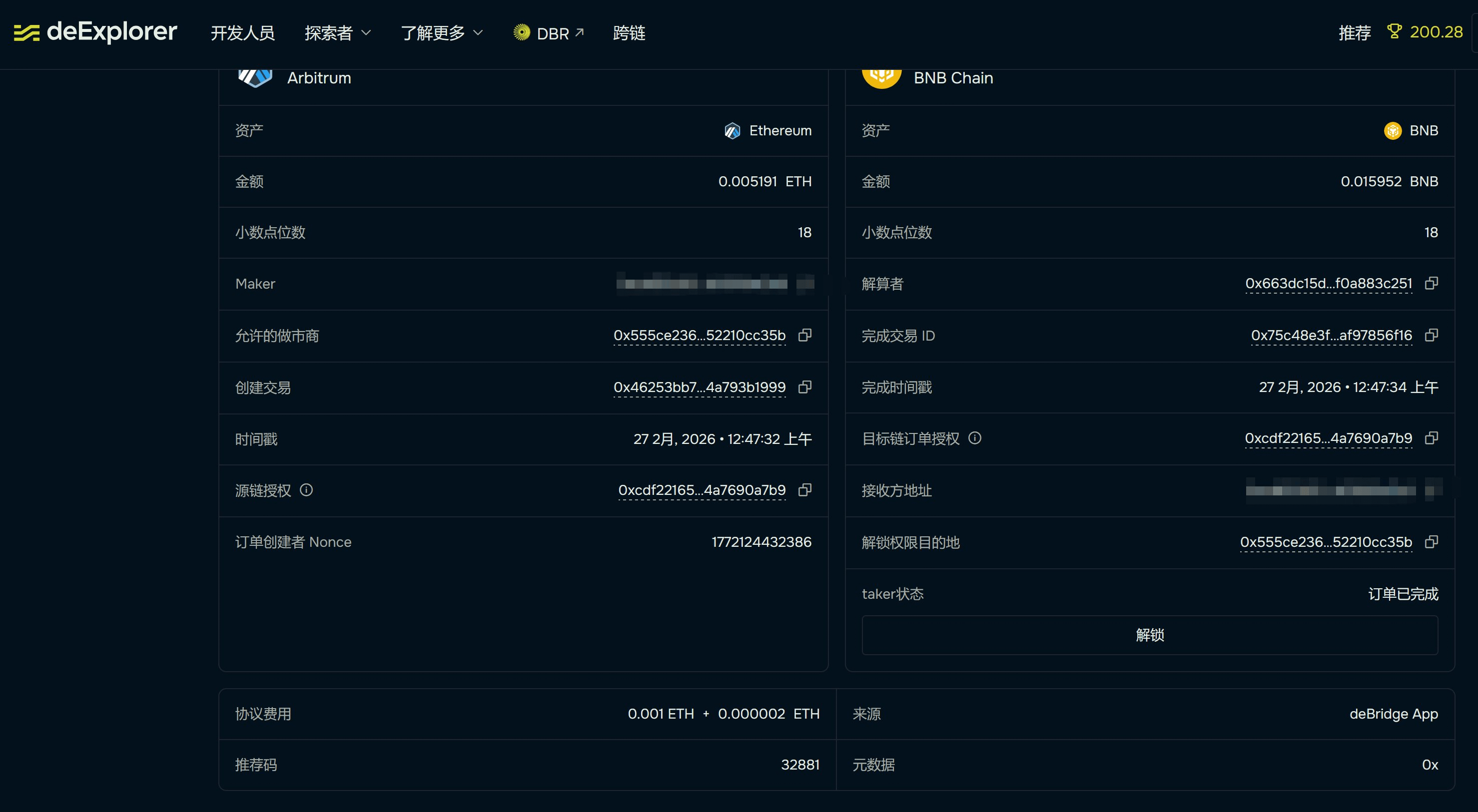Copy the 解算者 address
Image resolution: width=1478 pixels, height=812 pixels.
click(1431, 283)
